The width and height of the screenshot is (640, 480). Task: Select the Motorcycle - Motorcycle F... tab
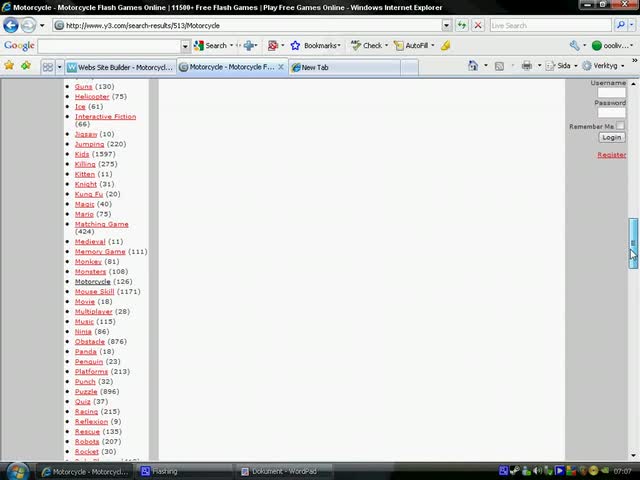pos(232,67)
